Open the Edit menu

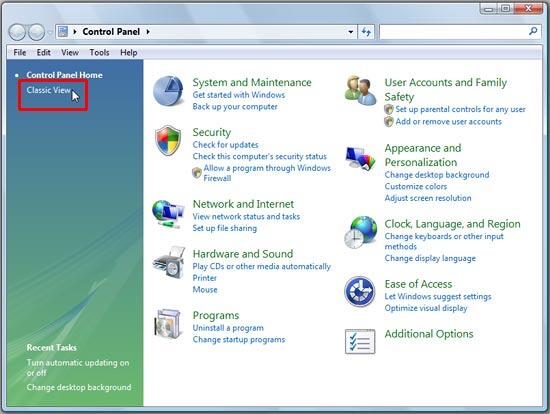pos(43,53)
